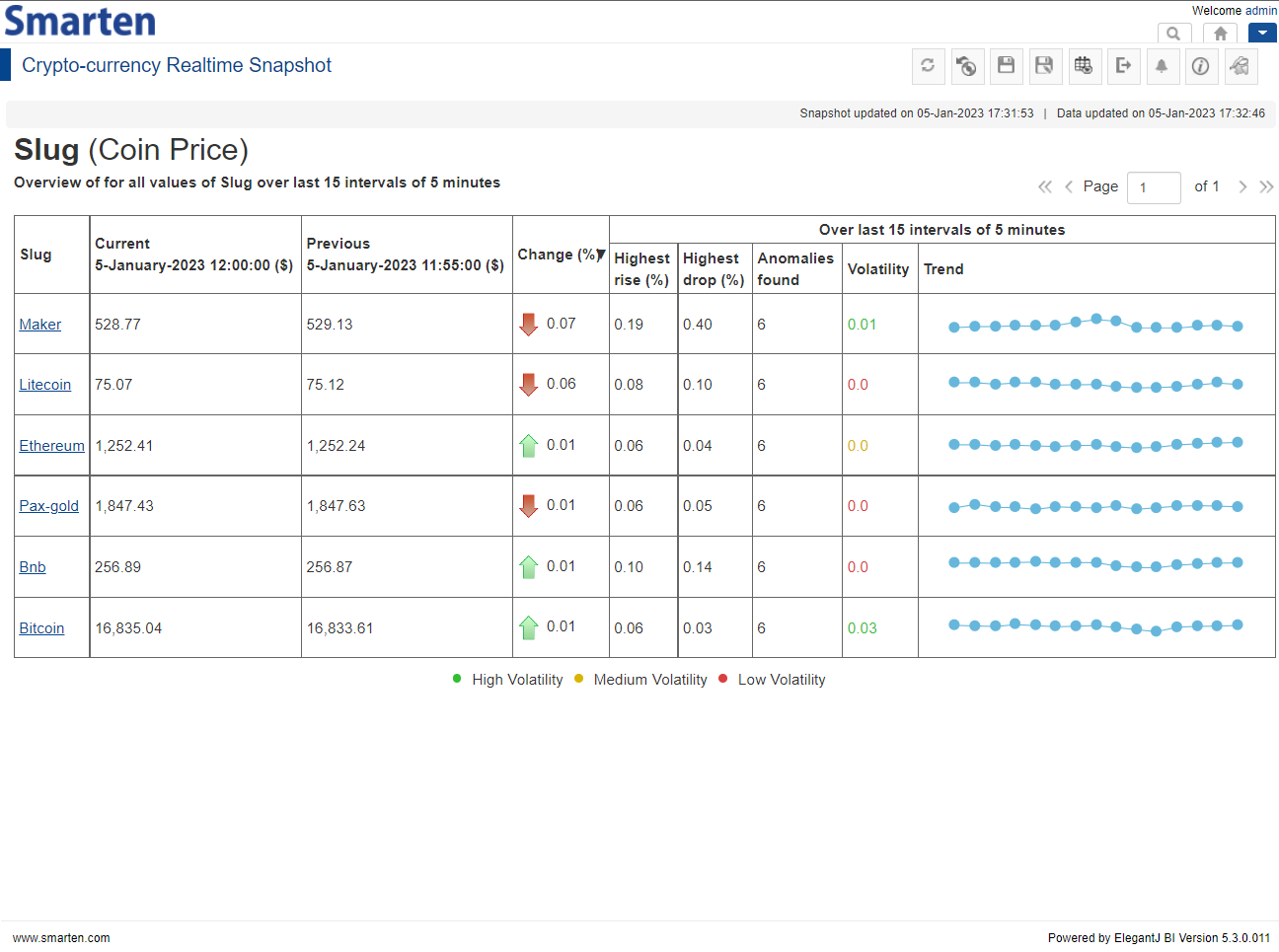Click the save floppy disk icon
This screenshot has height=952, width=1279.
[1006, 66]
